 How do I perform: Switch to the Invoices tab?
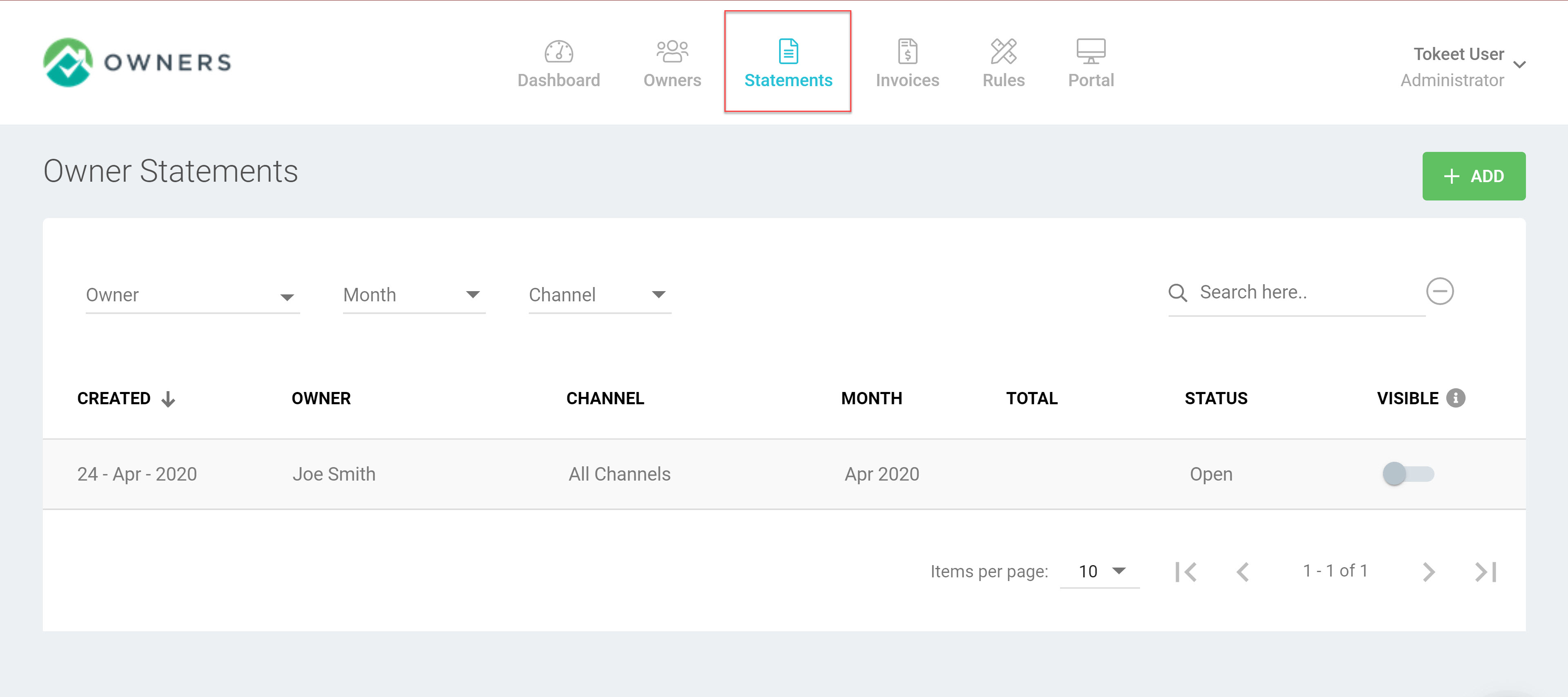click(907, 80)
